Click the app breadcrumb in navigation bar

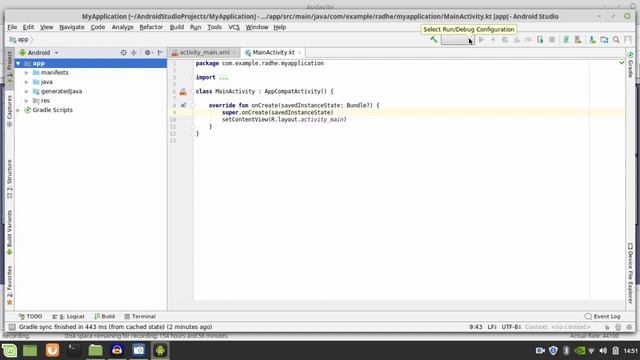(x=19, y=40)
